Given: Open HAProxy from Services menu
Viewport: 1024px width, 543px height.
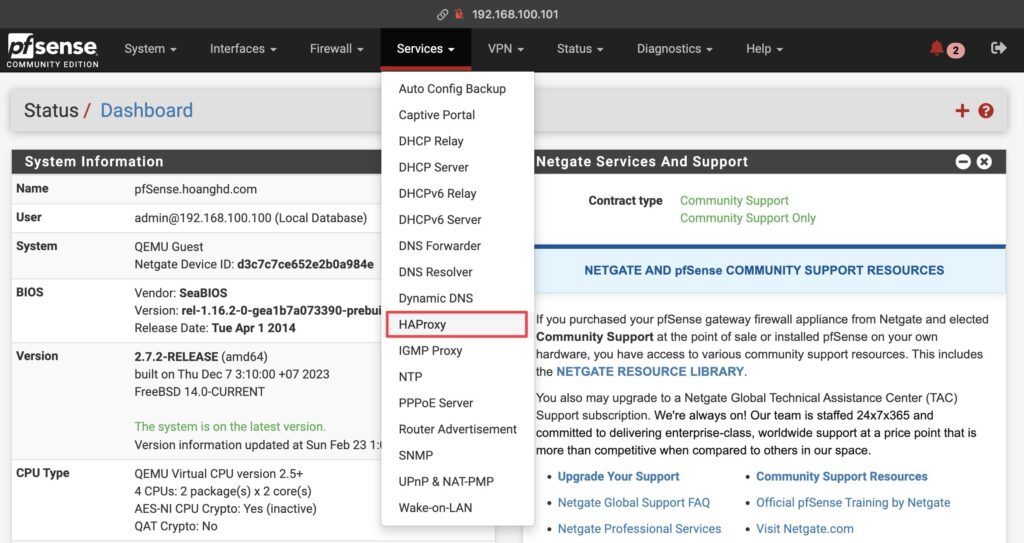Looking at the screenshot, I should [457, 324].
